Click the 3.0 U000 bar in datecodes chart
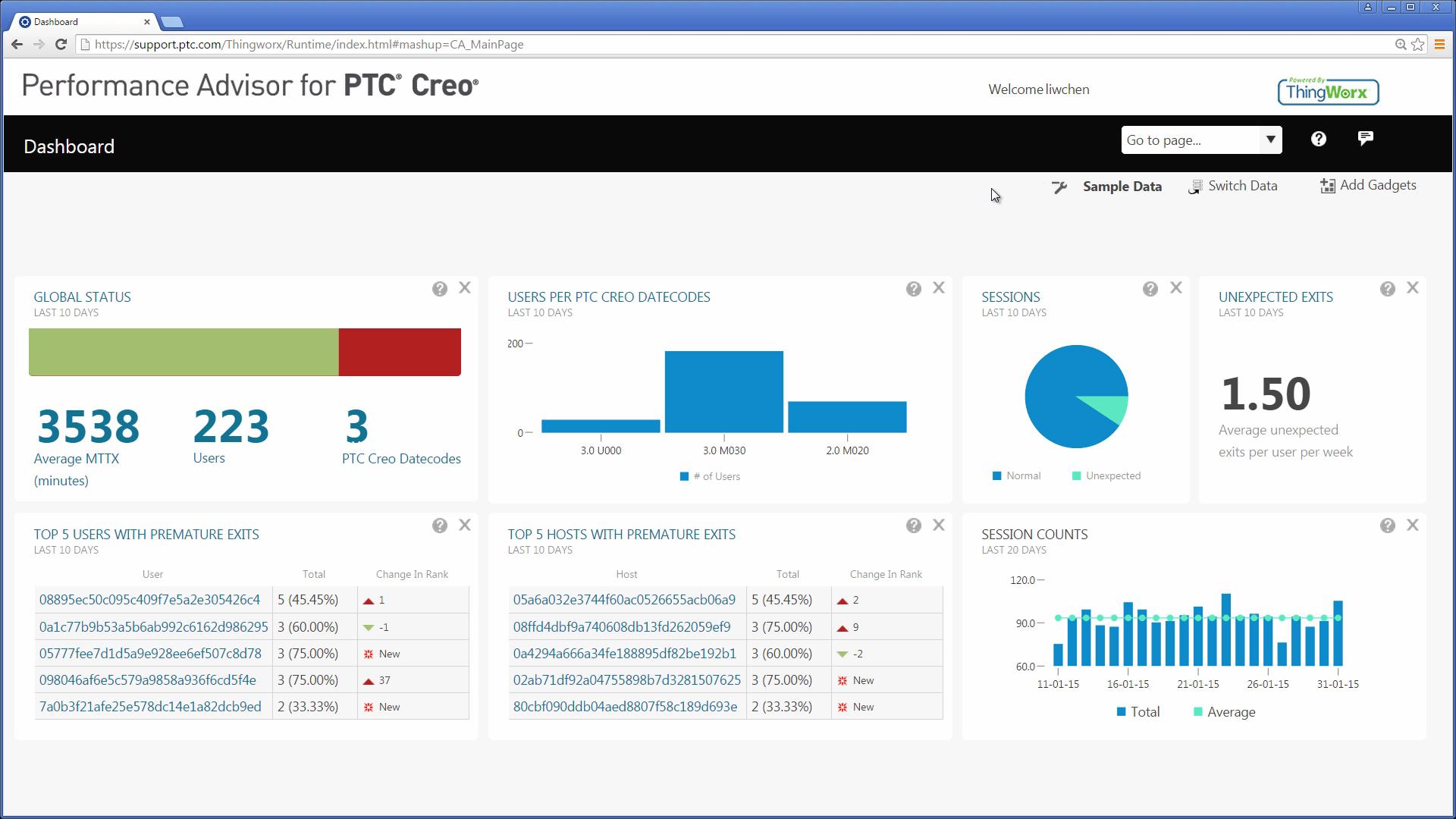Image resolution: width=1456 pixels, height=819 pixels. tap(601, 426)
